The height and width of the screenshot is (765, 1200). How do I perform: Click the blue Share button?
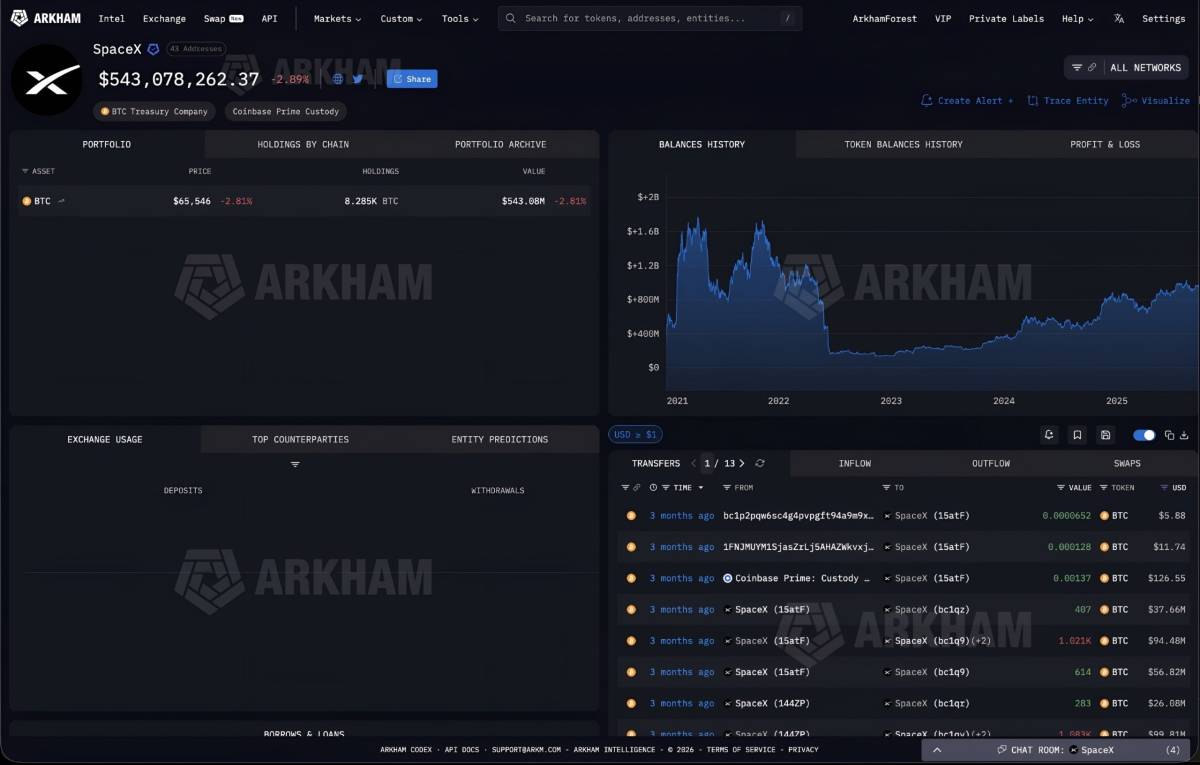coord(412,79)
